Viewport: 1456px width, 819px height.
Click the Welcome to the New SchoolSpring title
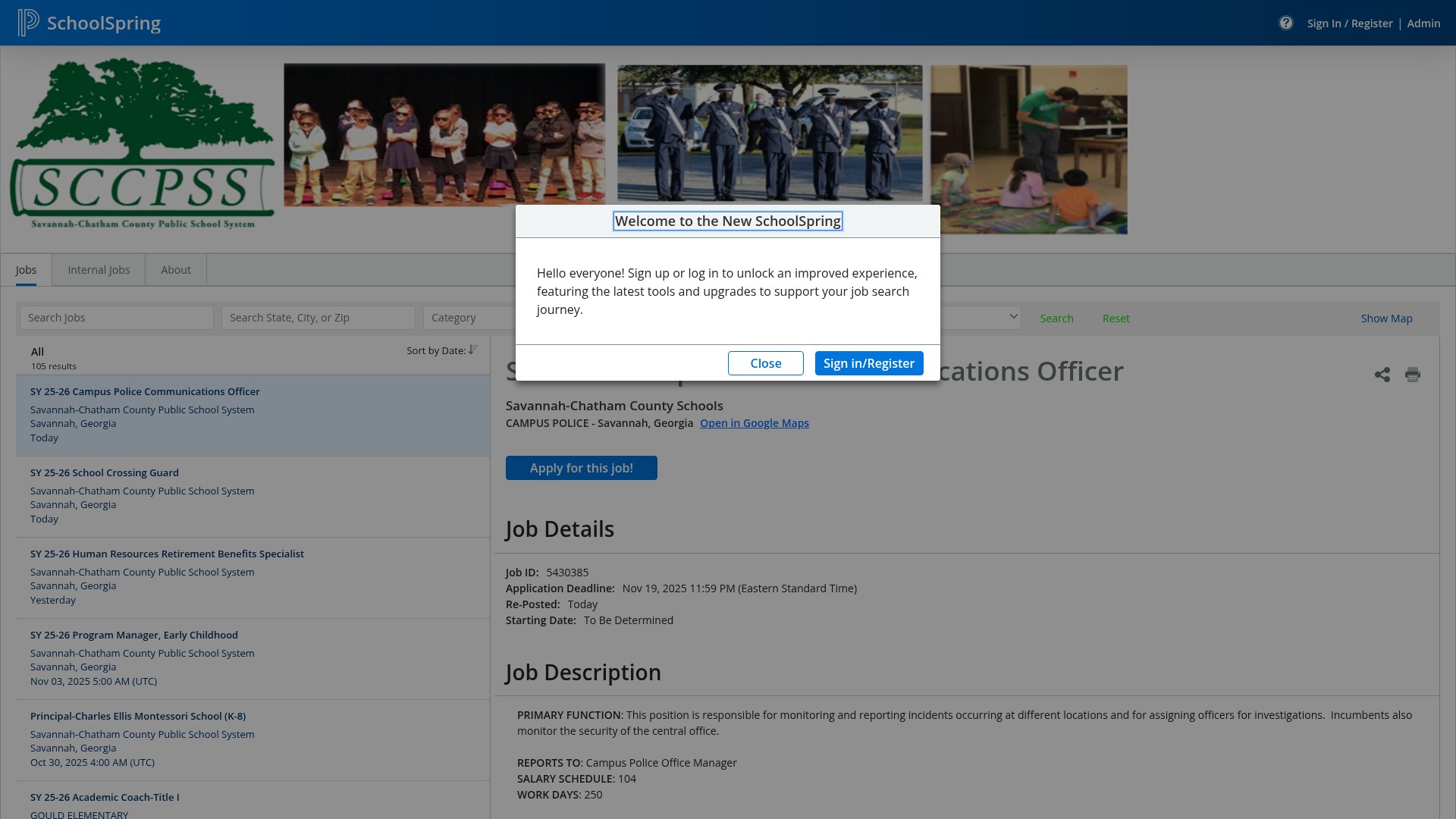pos(728,221)
